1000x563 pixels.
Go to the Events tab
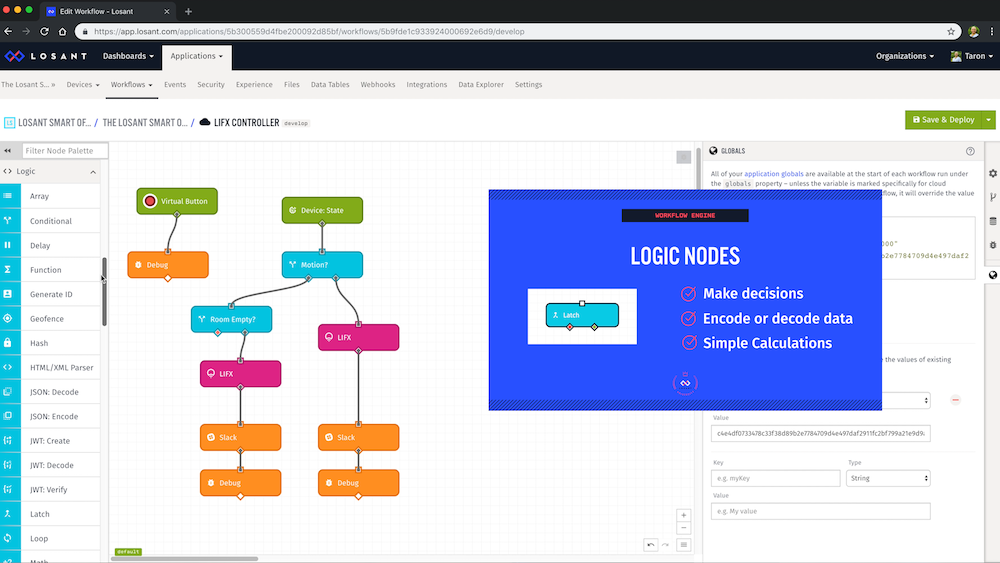[175, 84]
